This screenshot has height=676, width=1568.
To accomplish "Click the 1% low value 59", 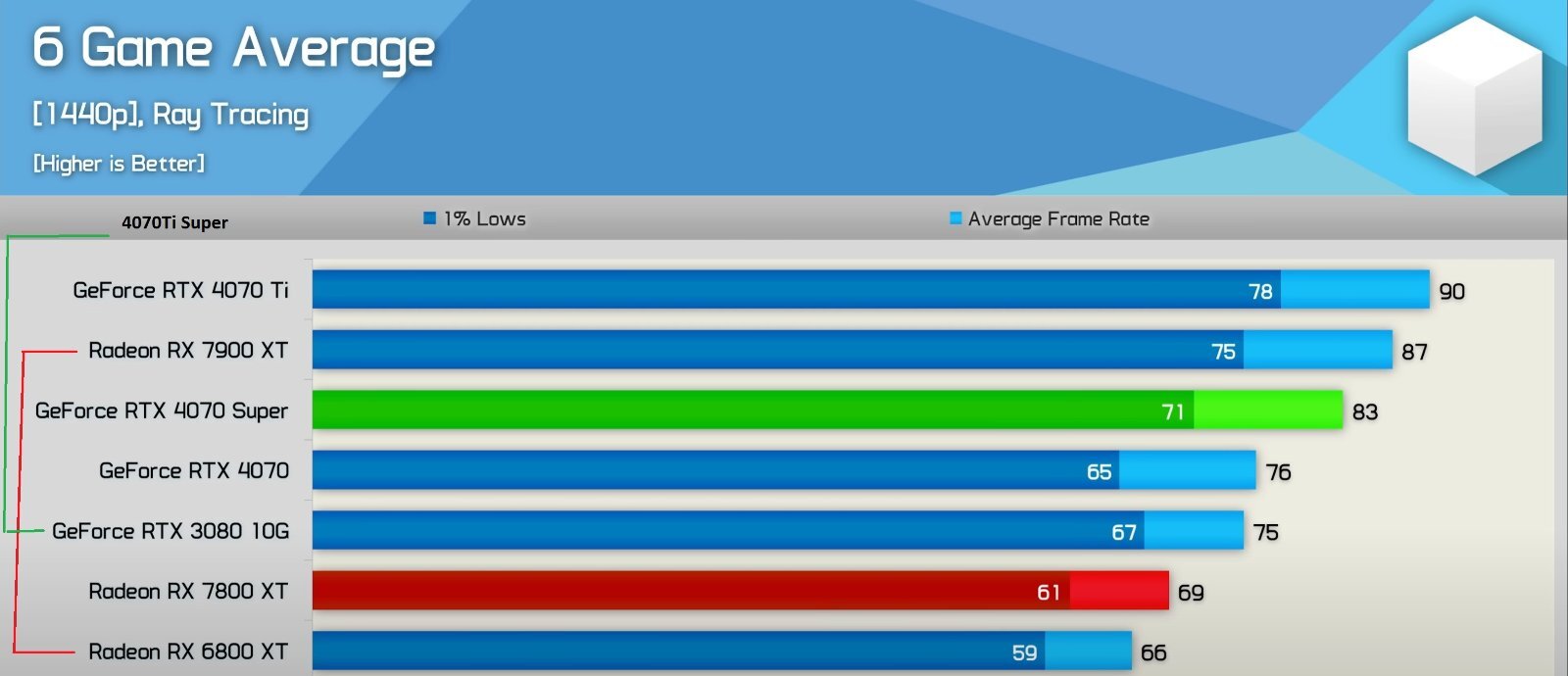I will coord(1025,652).
